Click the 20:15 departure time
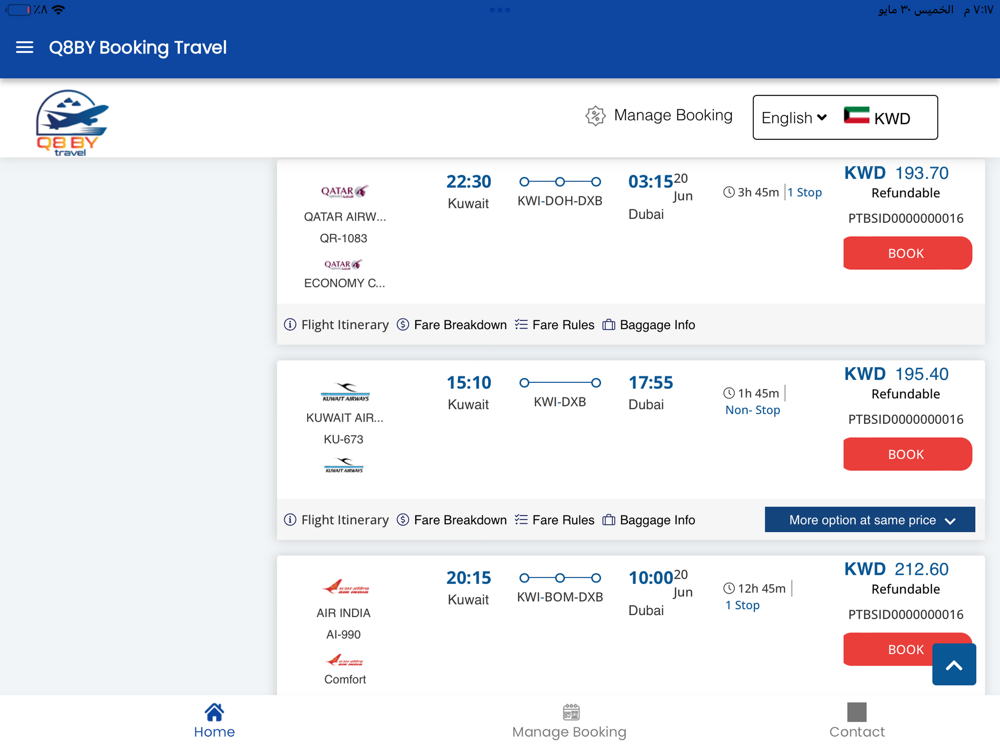Screen dimensions: 1000x750 (x=469, y=578)
